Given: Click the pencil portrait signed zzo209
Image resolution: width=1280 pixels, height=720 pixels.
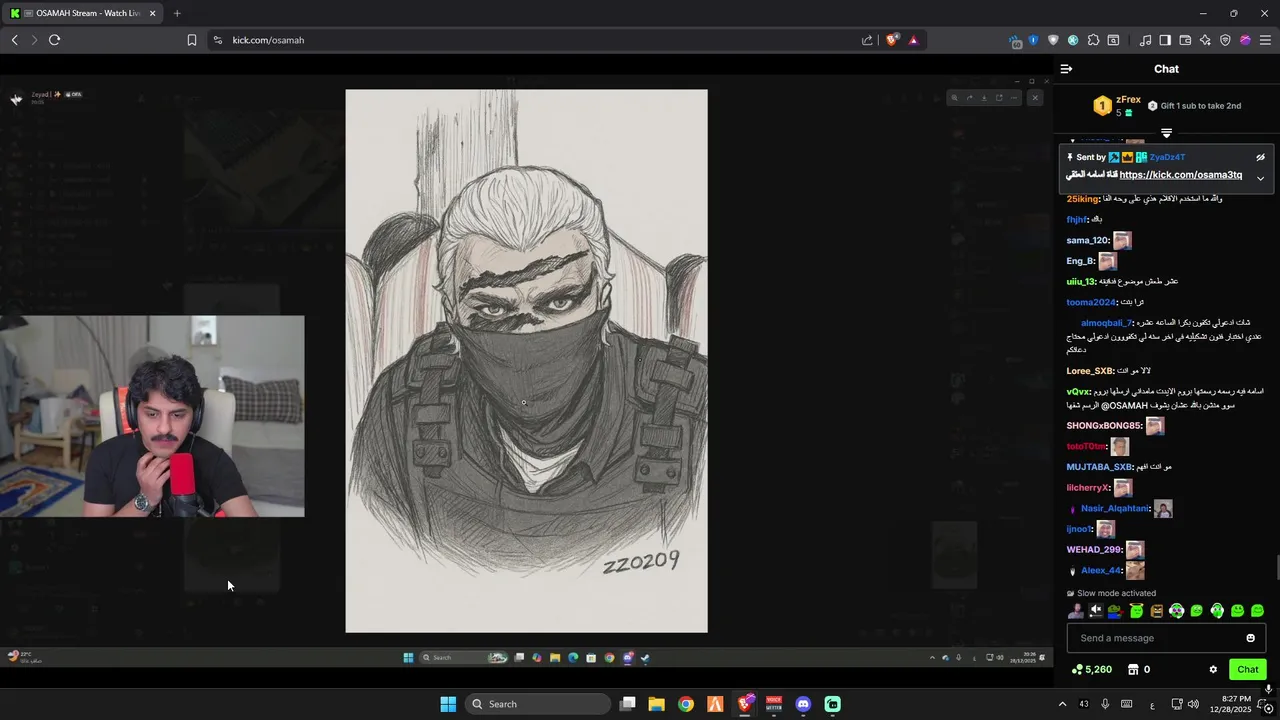Looking at the screenshot, I should 526,361.
